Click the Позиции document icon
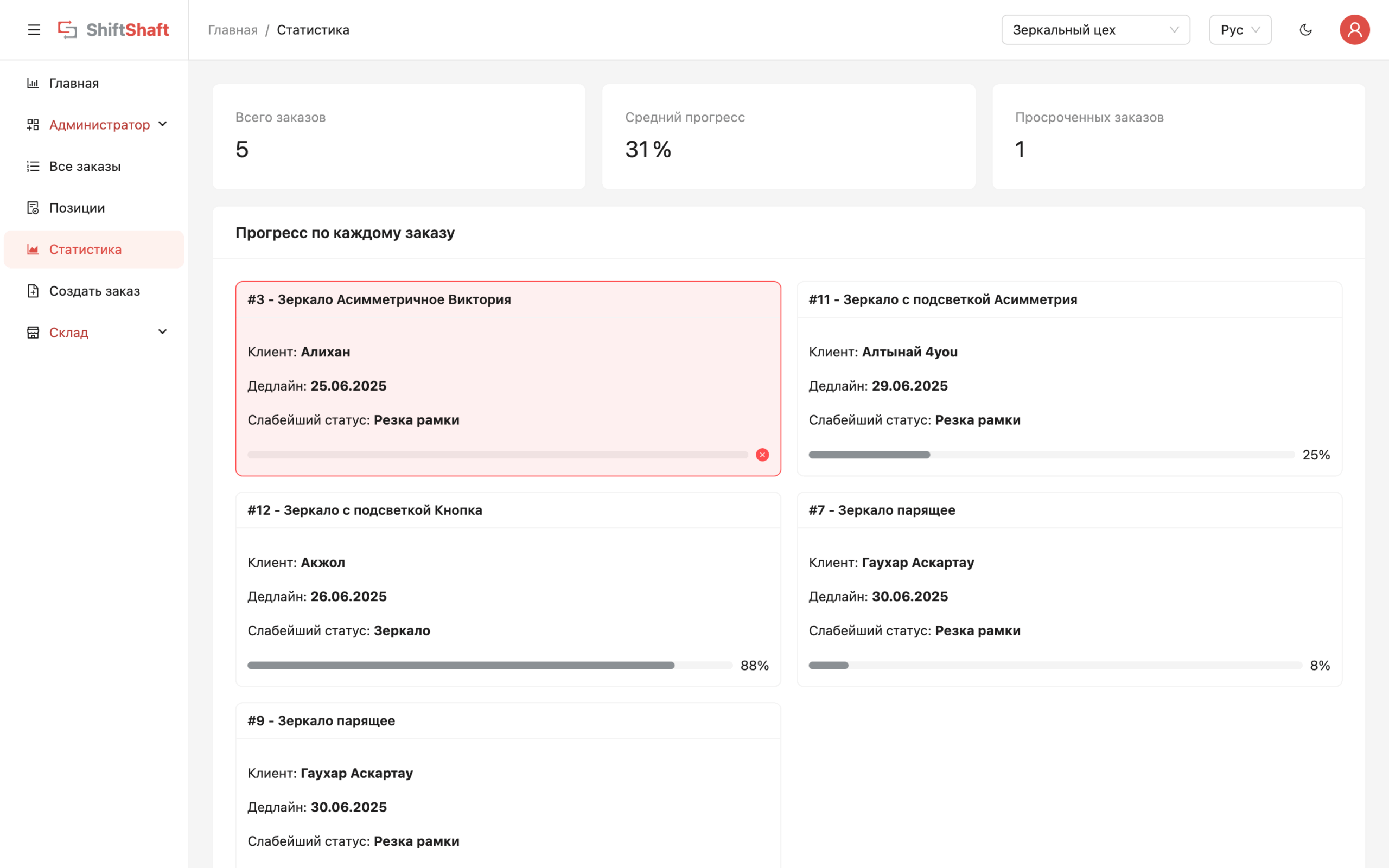1389x868 pixels. [33, 208]
